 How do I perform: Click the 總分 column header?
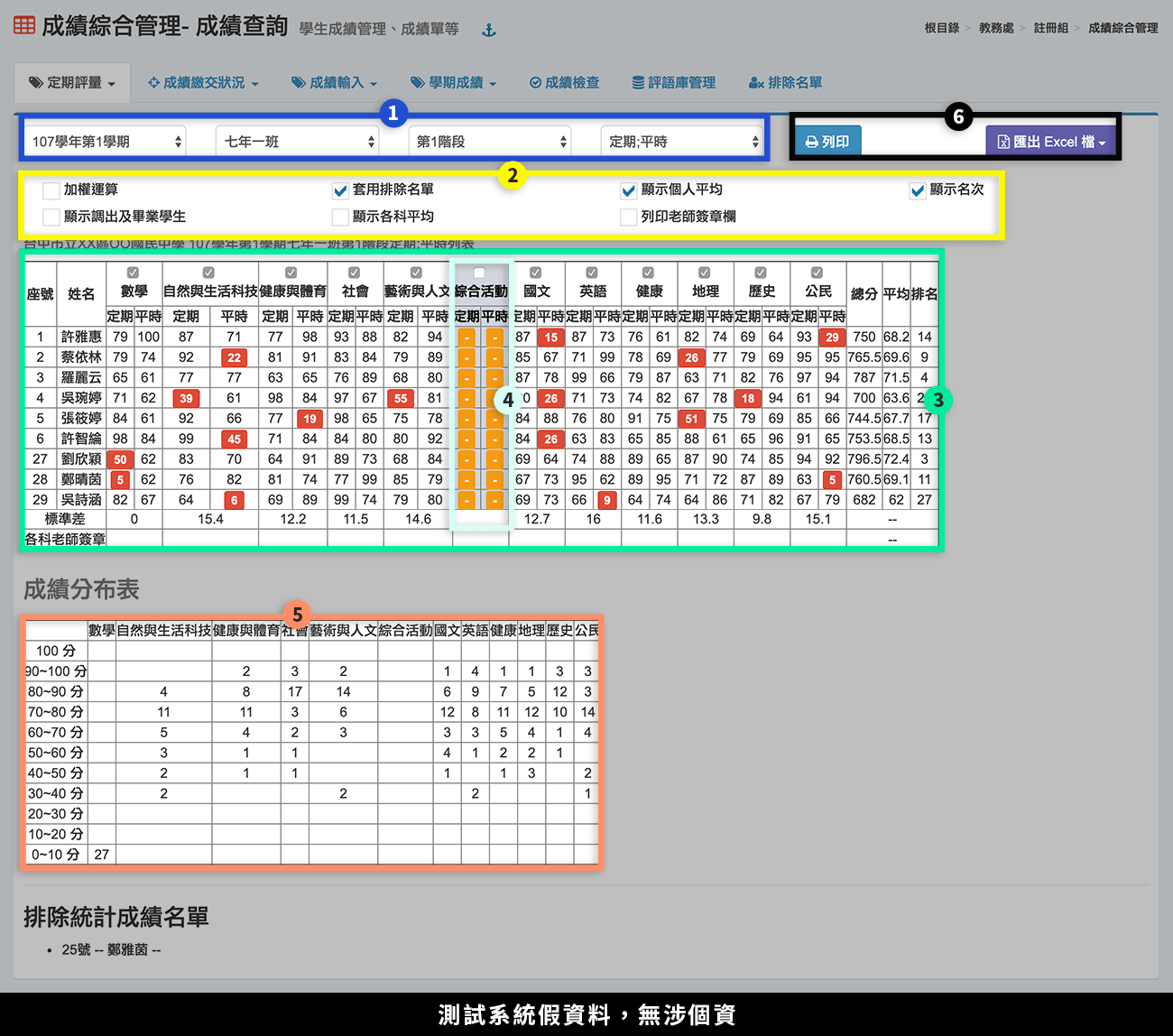coord(864,294)
